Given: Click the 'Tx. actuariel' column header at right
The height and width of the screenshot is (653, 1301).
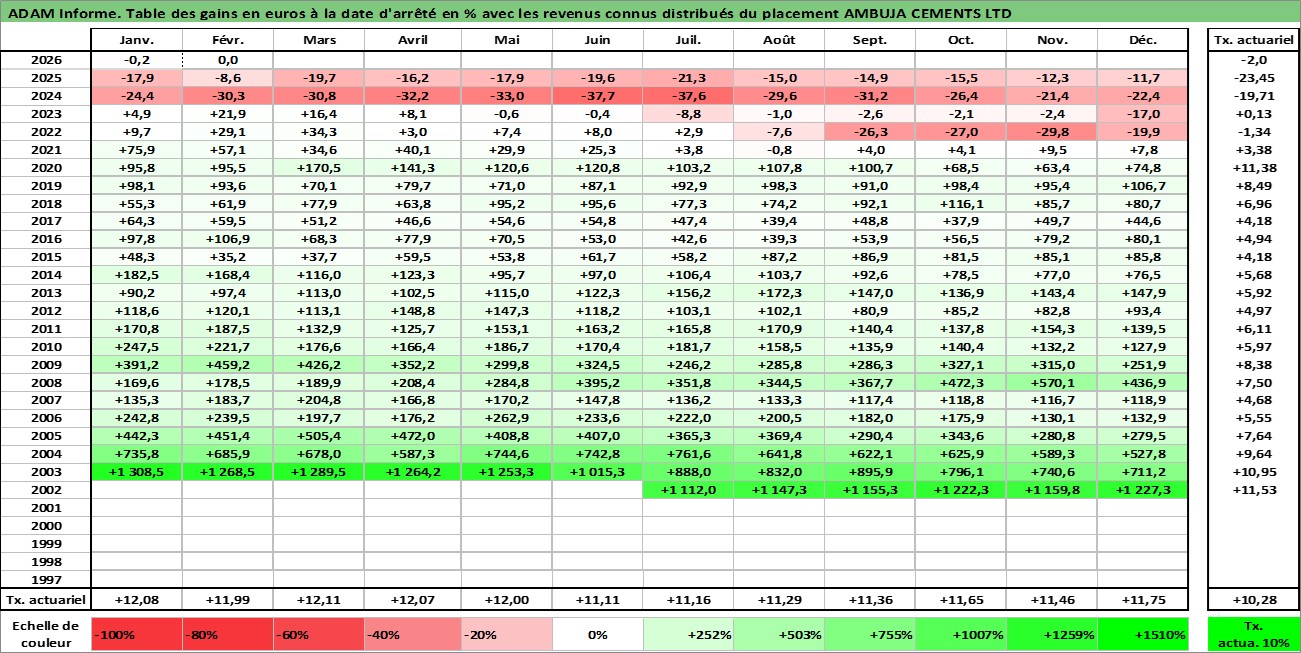Looking at the screenshot, I should click(1254, 40).
